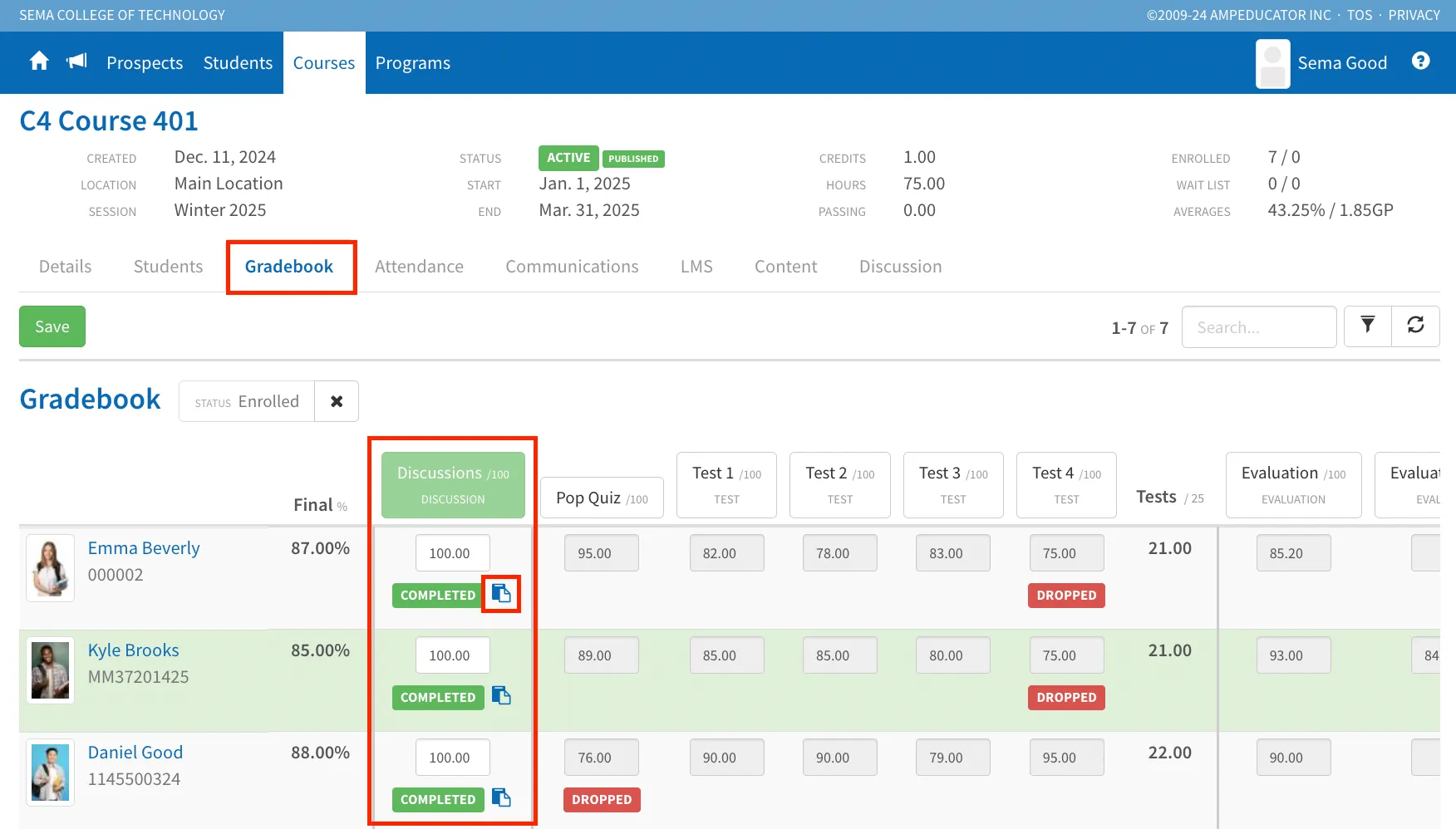Viewport: 1456px width, 829px height.
Task: Open Daniel Good's discussion submission icon
Action: pos(501,797)
